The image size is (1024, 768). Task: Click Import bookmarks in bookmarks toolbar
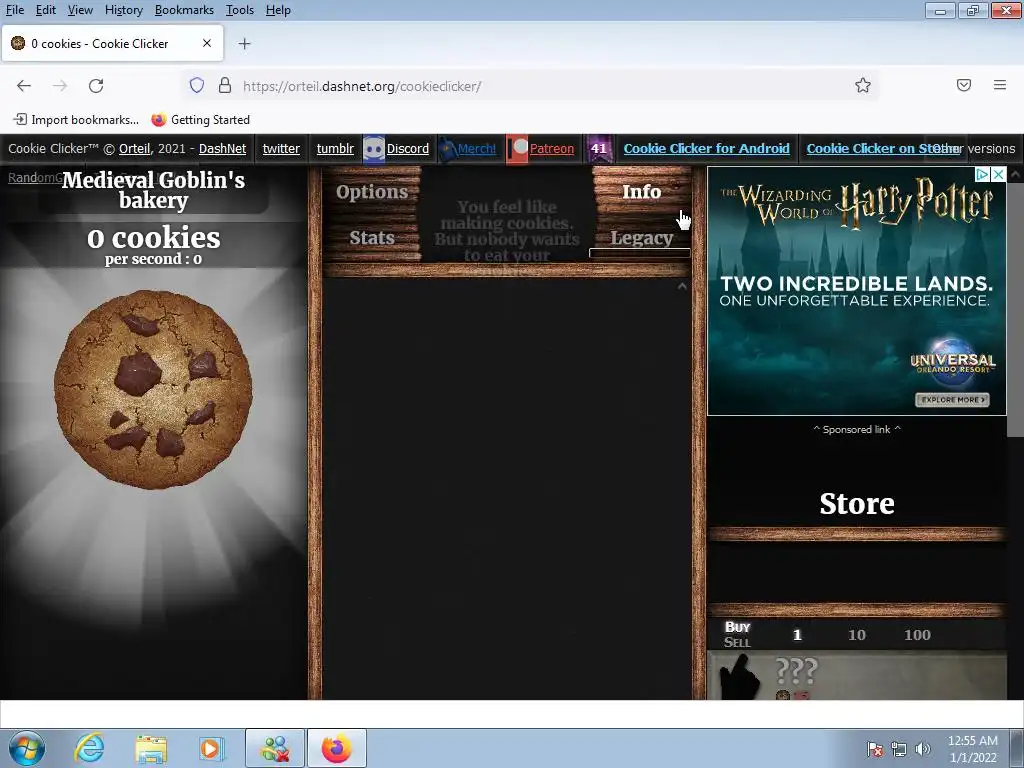[76, 120]
